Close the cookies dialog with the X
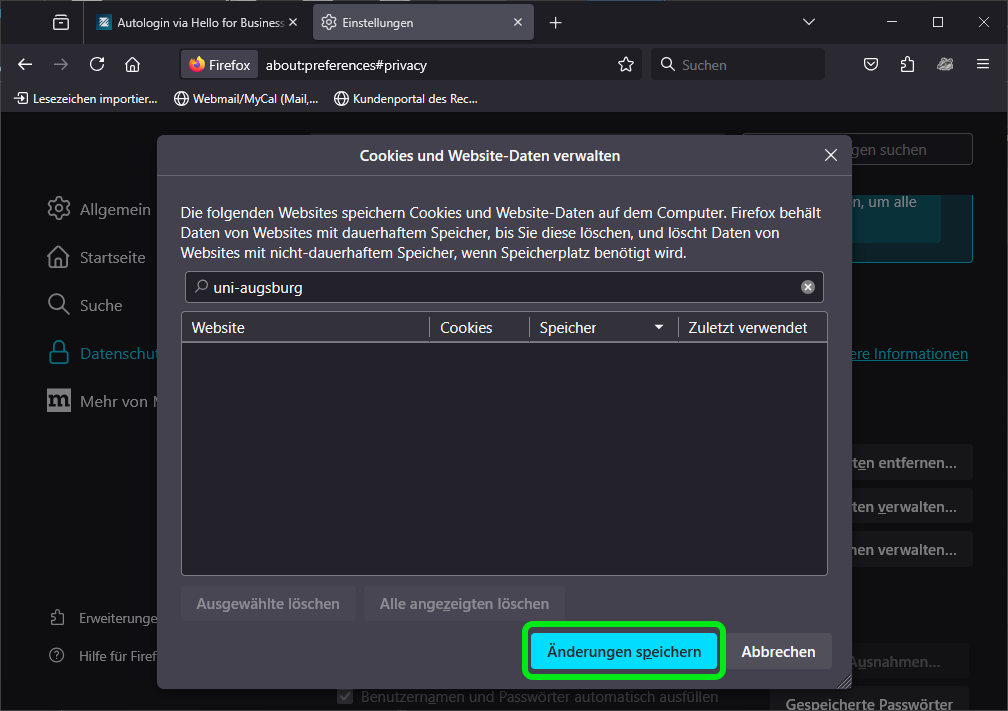This screenshot has width=1008, height=711. (x=830, y=156)
